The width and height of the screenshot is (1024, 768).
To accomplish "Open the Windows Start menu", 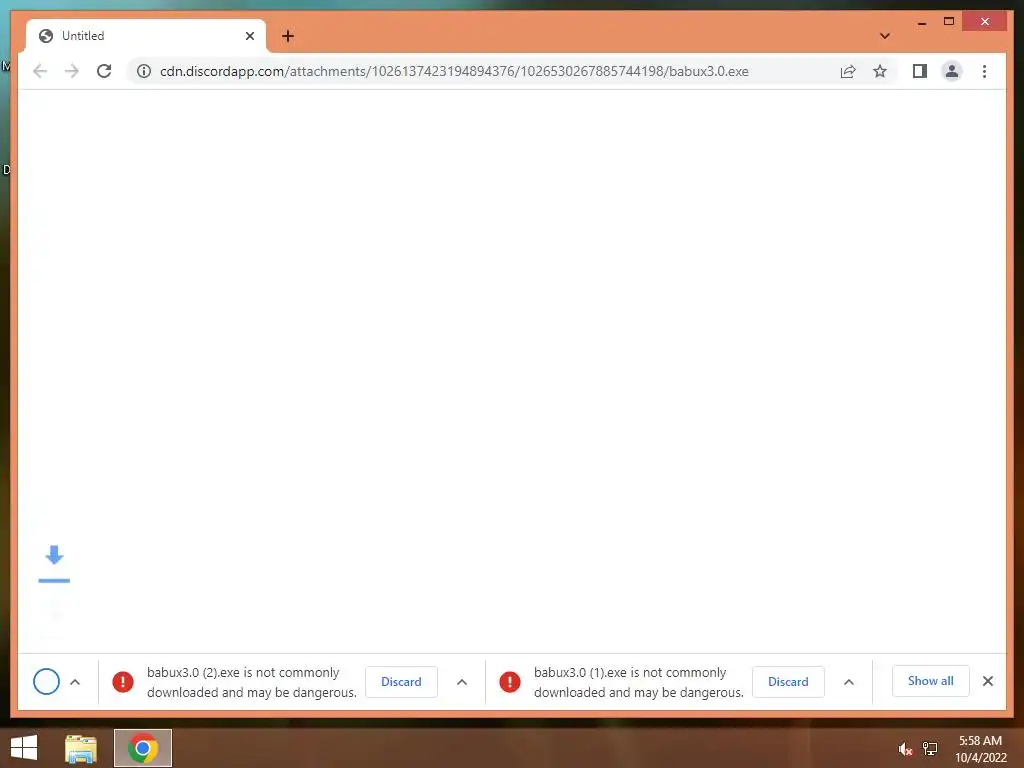I will tap(24, 748).
